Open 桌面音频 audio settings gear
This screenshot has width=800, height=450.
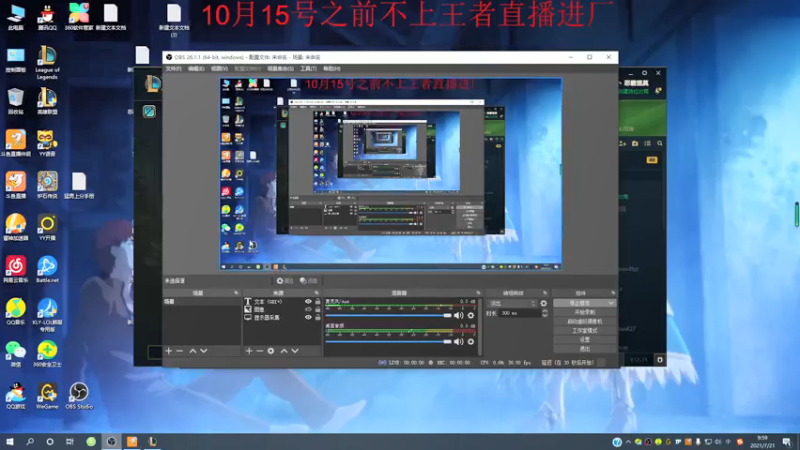(471, 341)
